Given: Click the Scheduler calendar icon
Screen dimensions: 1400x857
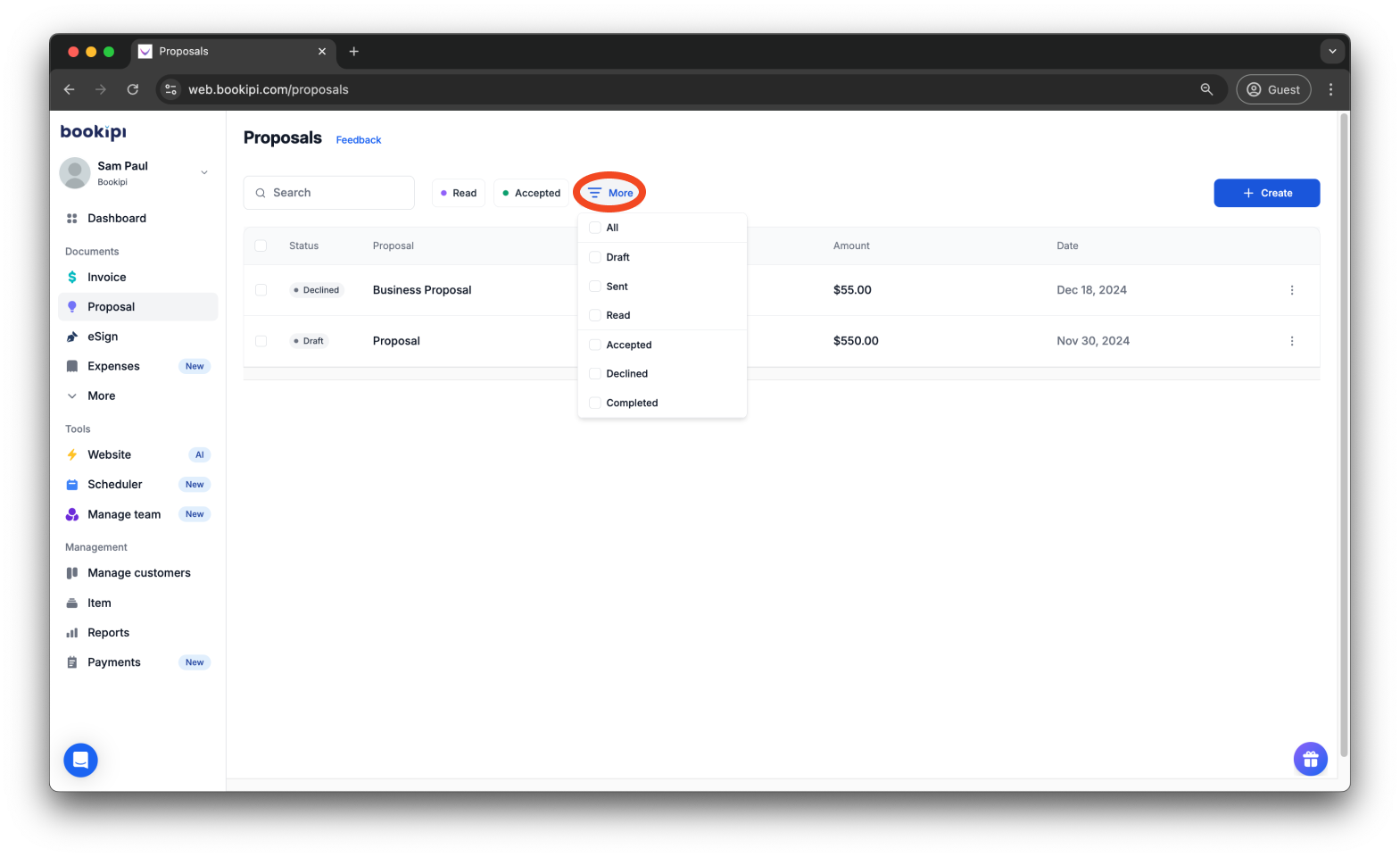Looking at the screenshot, I should 72,485.
